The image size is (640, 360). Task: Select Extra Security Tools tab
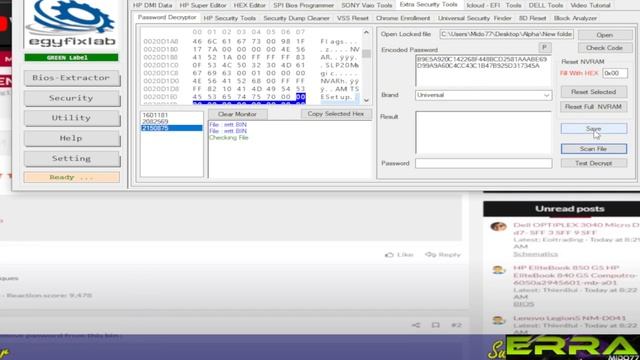[x=429, y=4]
